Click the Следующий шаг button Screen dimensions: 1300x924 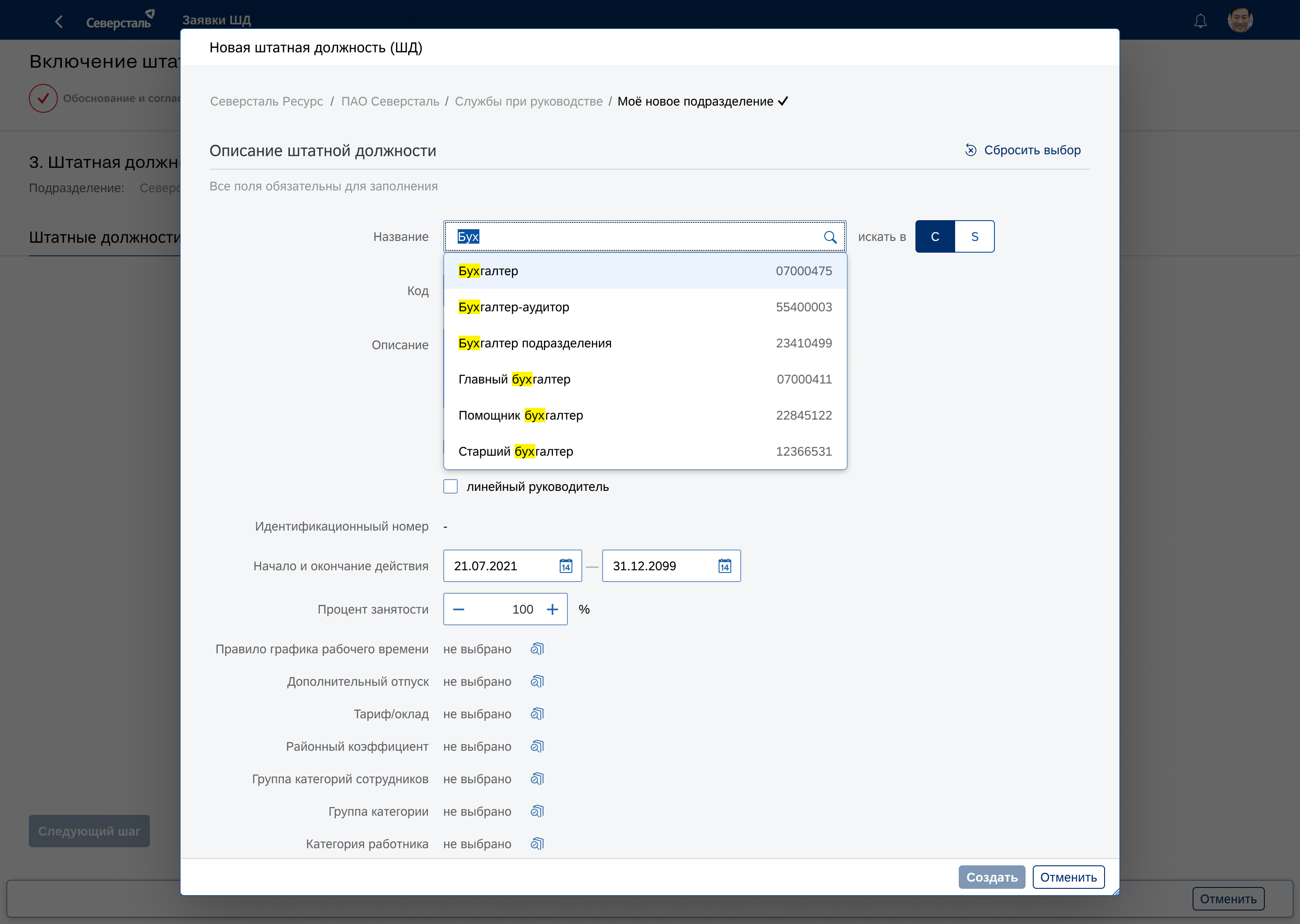[89, 831]
